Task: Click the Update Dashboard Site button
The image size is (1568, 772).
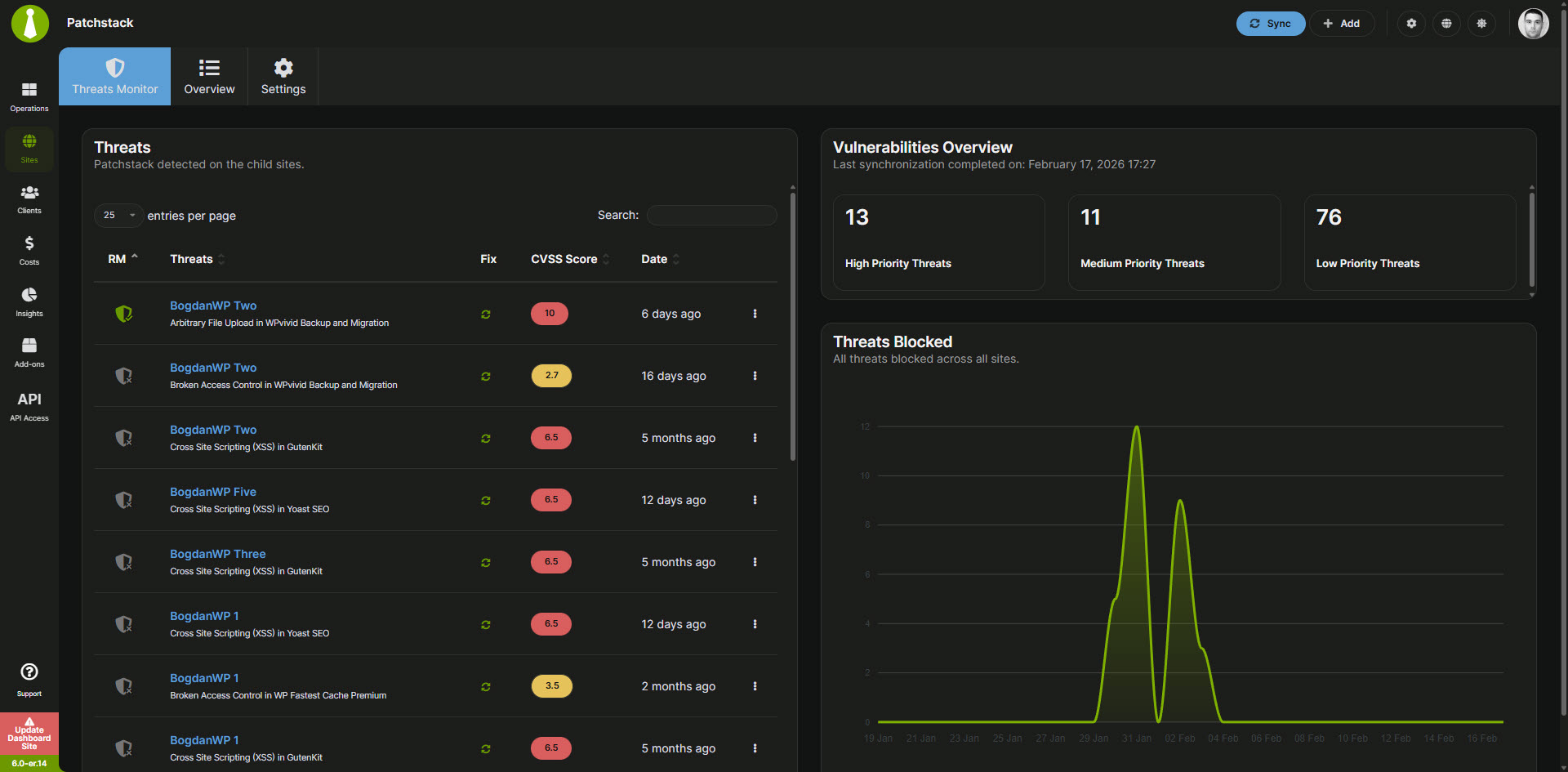Action: [29, 734]
